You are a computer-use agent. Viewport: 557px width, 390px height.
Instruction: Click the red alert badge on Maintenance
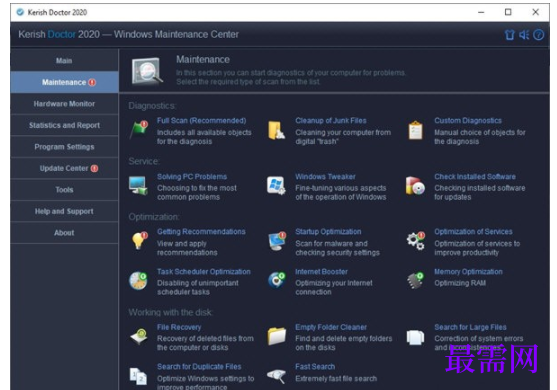(x=92, y=82)
